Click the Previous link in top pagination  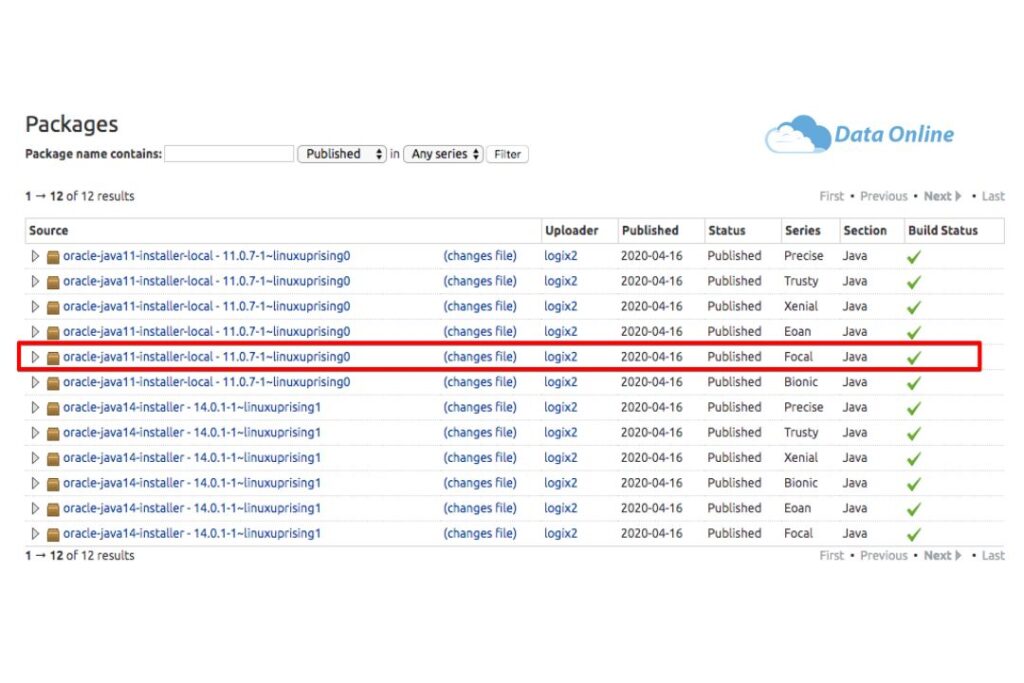pos(884,196)
